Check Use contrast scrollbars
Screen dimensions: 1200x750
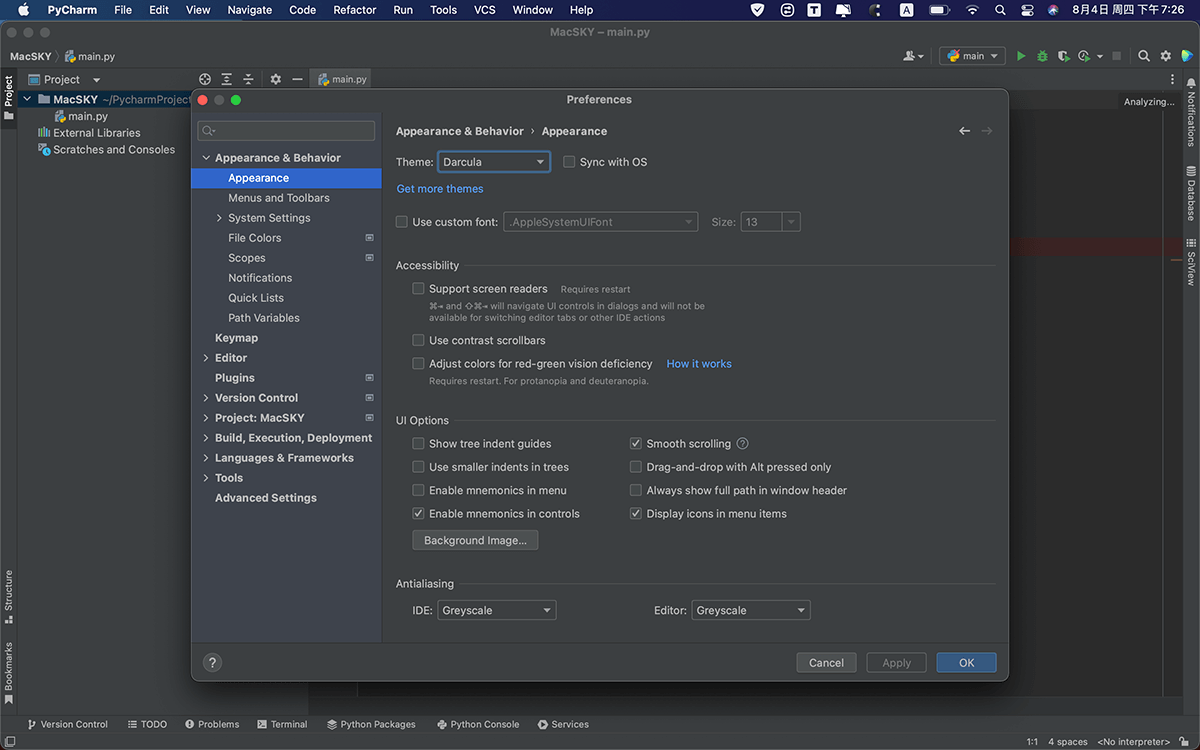coord(419,341)
